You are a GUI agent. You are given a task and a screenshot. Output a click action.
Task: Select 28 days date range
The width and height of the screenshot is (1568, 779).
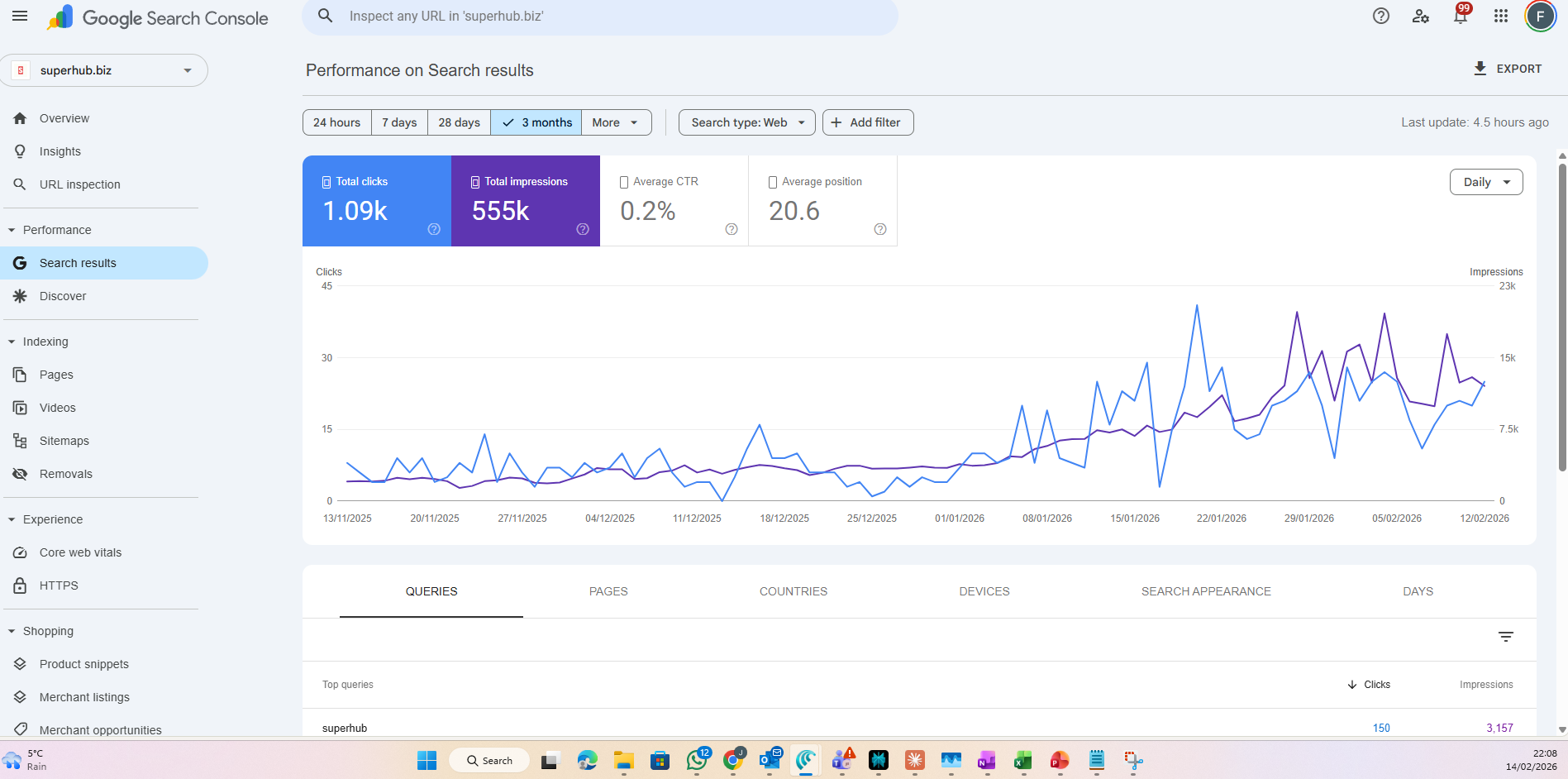(459, 122)
